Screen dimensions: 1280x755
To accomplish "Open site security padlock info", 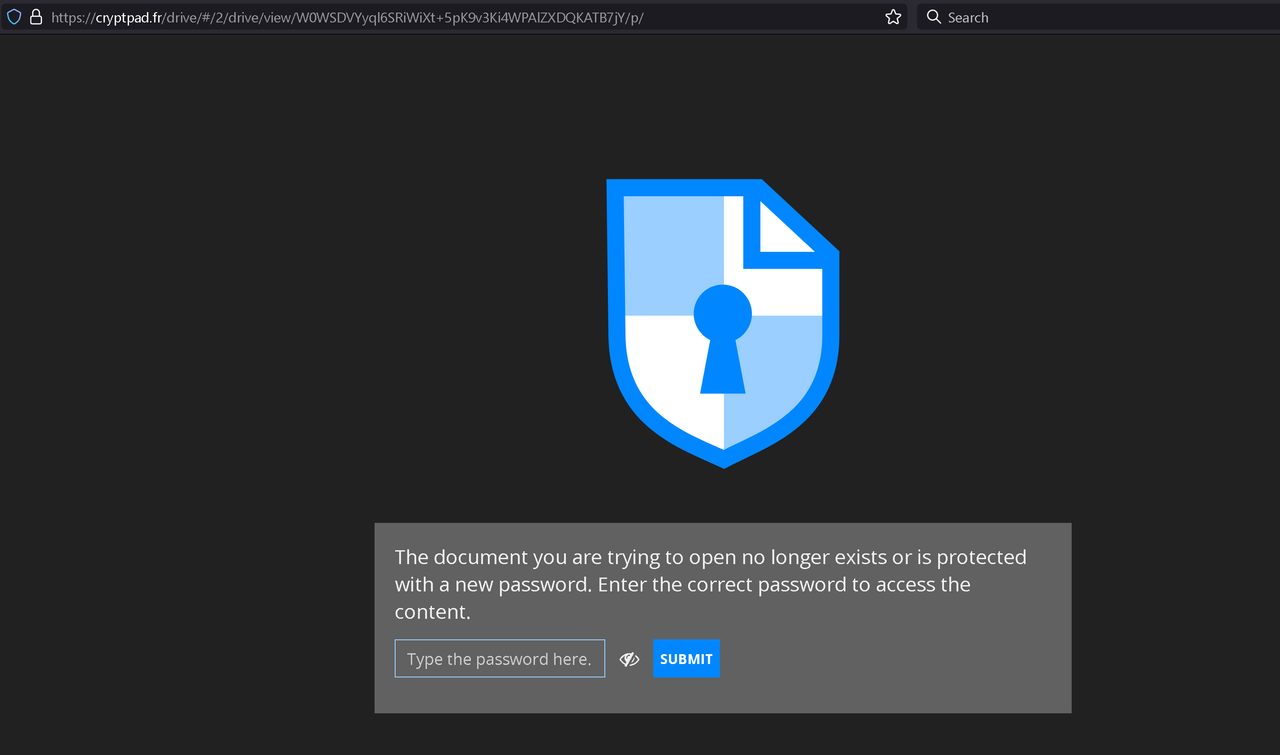I will pos(36,17).
